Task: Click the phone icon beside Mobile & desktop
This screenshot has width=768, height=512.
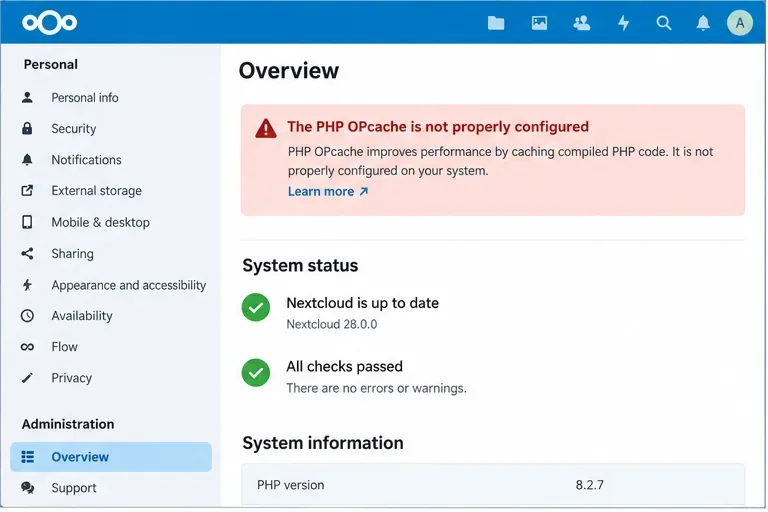Action: click(27, 222)
